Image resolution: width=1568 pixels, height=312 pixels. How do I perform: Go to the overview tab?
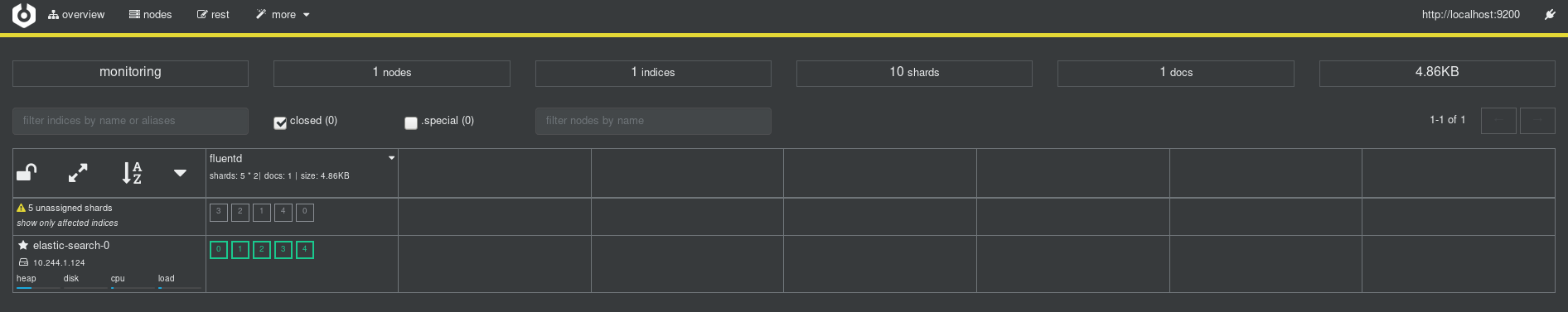tap(76, 15)
